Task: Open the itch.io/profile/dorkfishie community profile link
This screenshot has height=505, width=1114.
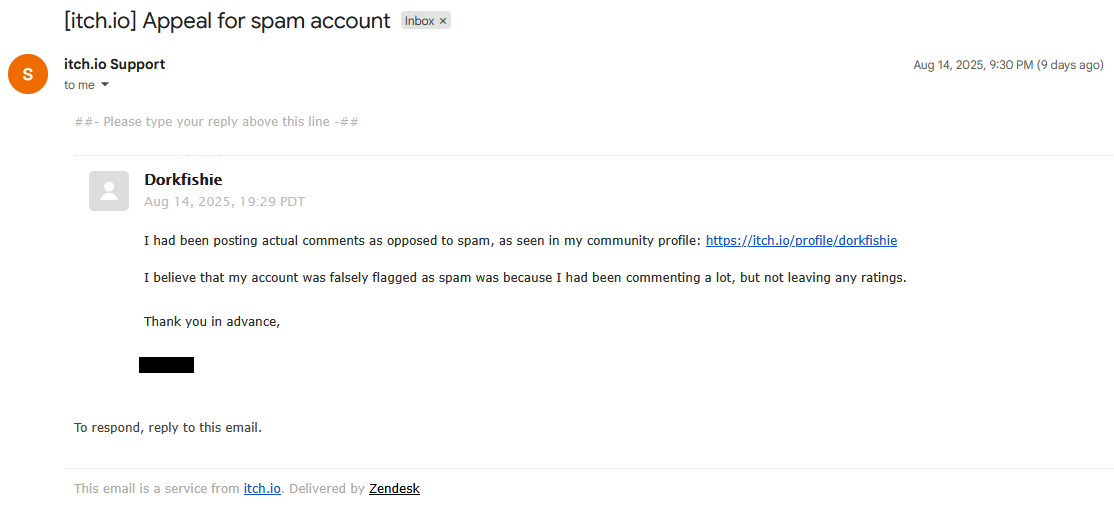Action: [x=801, y=240]
